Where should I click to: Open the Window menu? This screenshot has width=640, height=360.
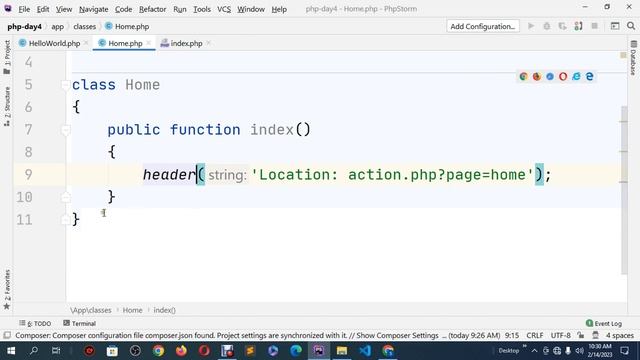click(251, 9)
